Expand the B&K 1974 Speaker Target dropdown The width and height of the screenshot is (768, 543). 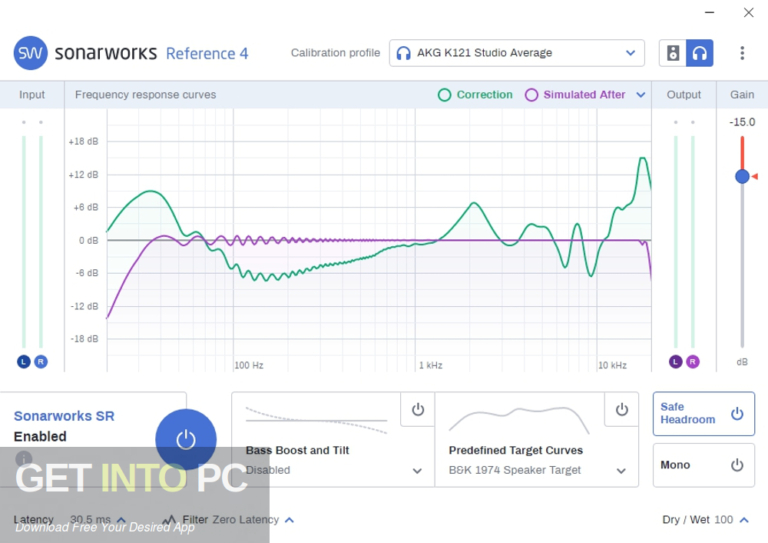click(621, 471)
